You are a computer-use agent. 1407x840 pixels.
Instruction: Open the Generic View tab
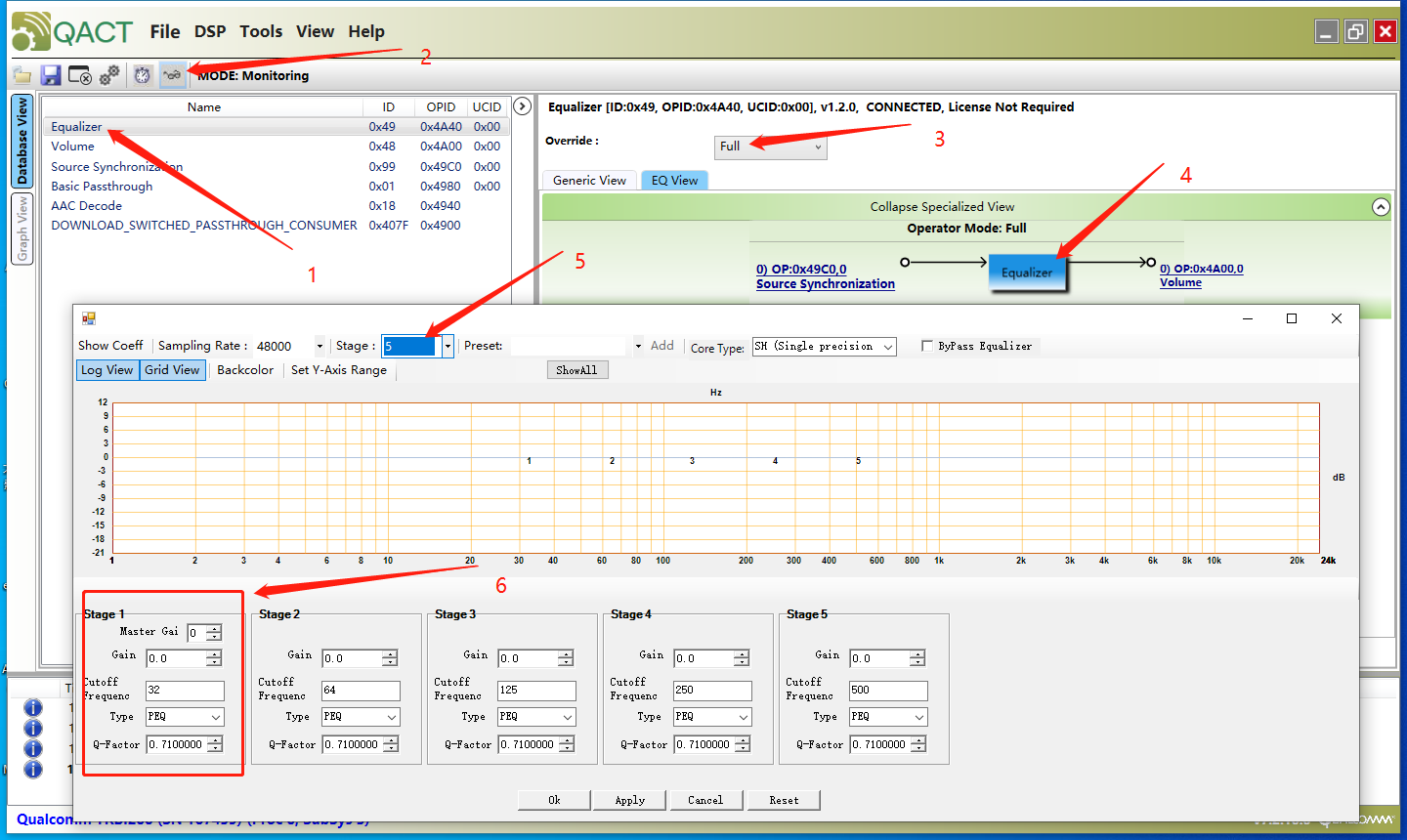coord(589,181)
